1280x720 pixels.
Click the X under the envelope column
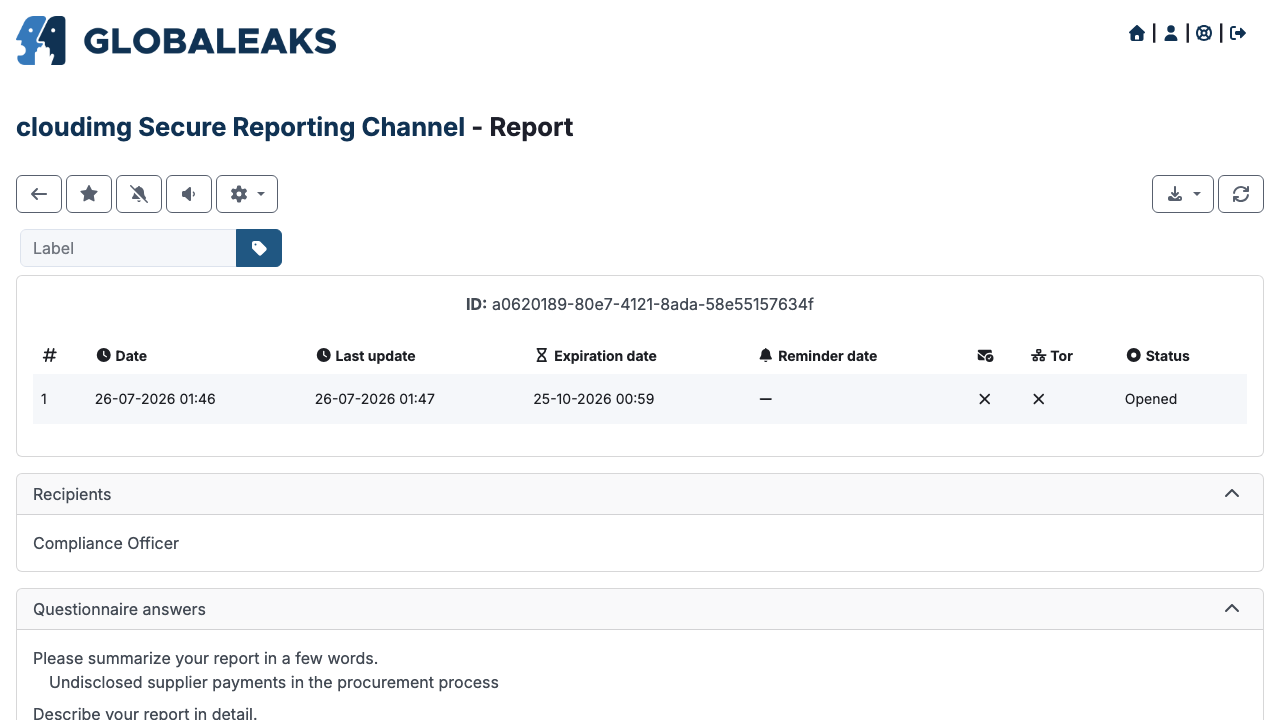985,399
